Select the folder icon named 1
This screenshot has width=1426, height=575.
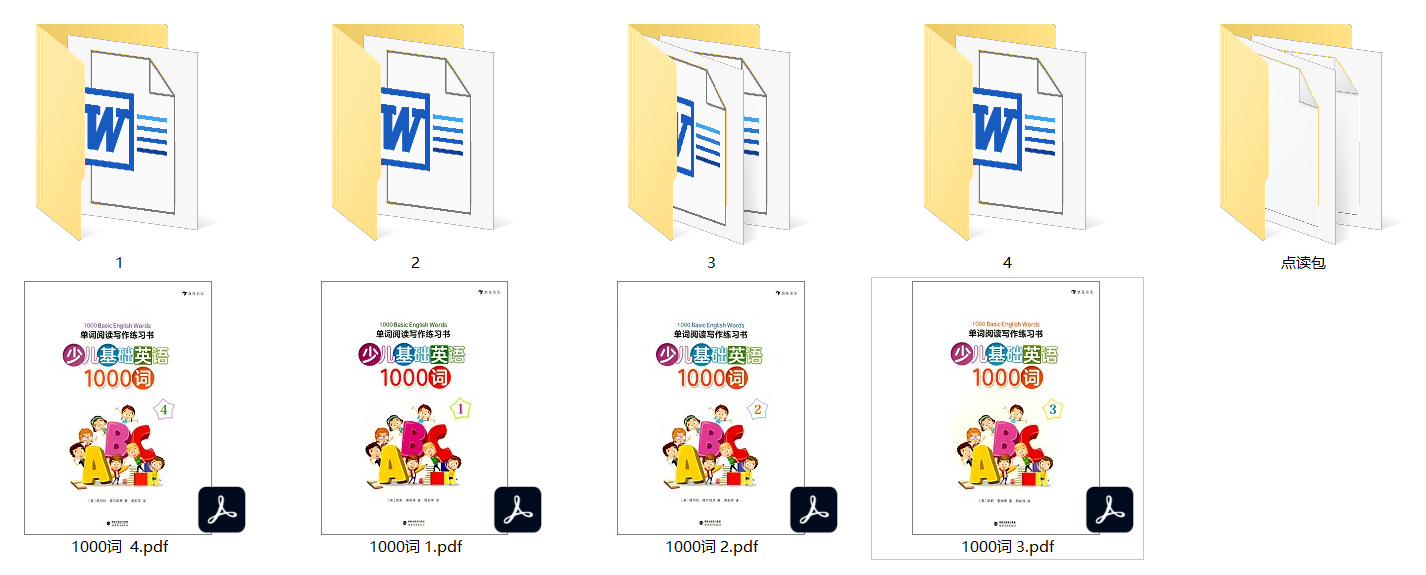click(x=118, y=132)
